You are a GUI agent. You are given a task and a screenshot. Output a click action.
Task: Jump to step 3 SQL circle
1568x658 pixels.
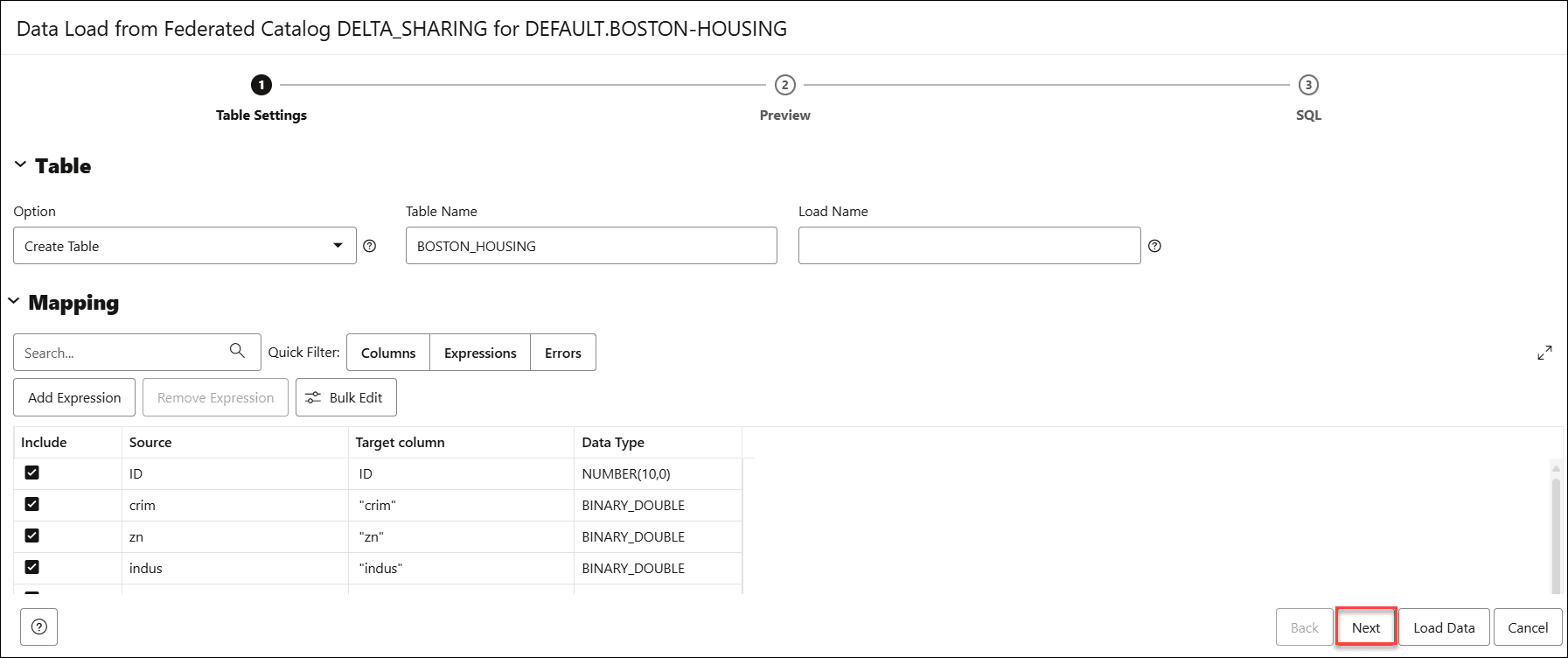[1307, 85]
